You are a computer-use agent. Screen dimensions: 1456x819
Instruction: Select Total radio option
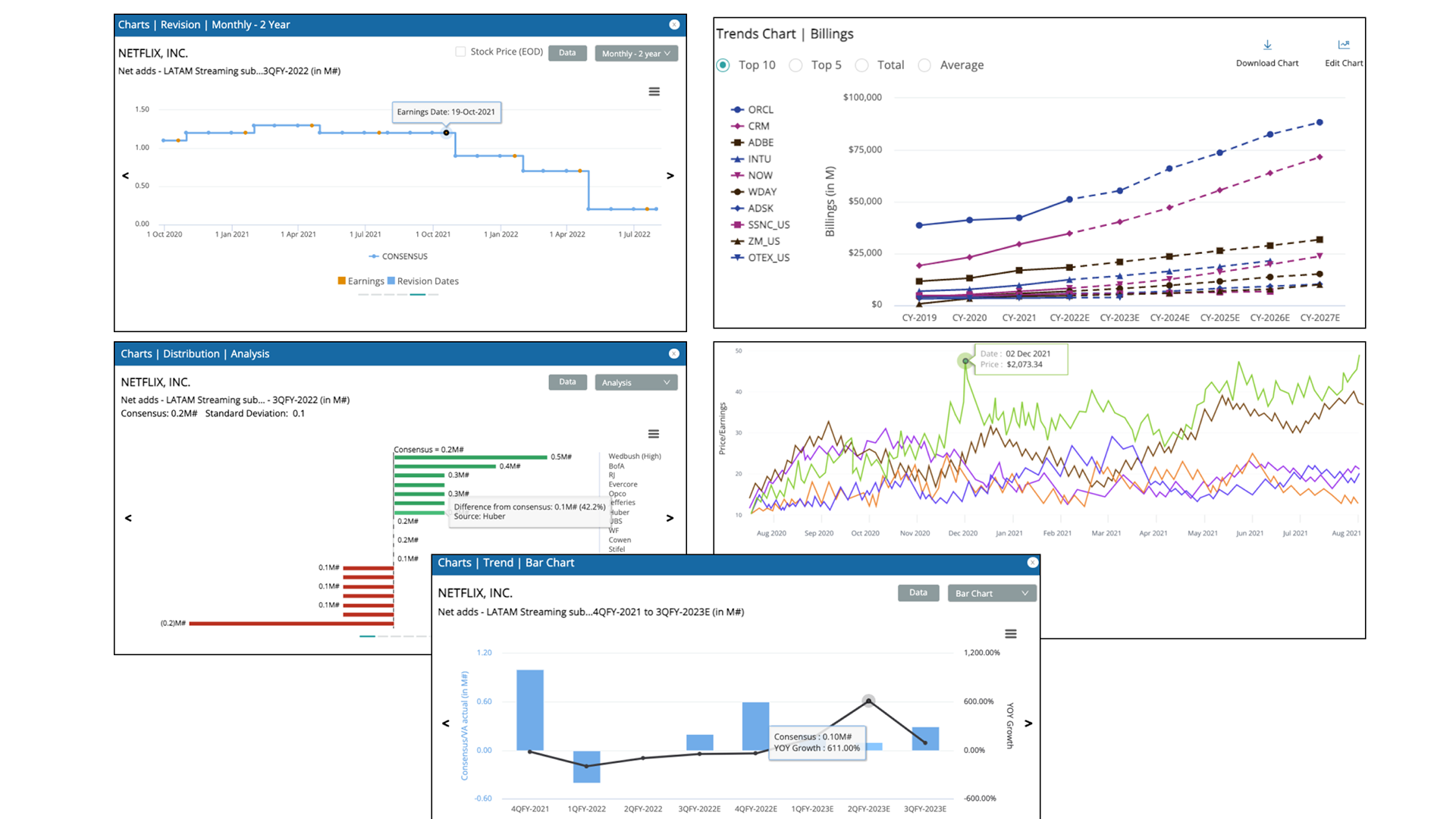coord(861,65)
